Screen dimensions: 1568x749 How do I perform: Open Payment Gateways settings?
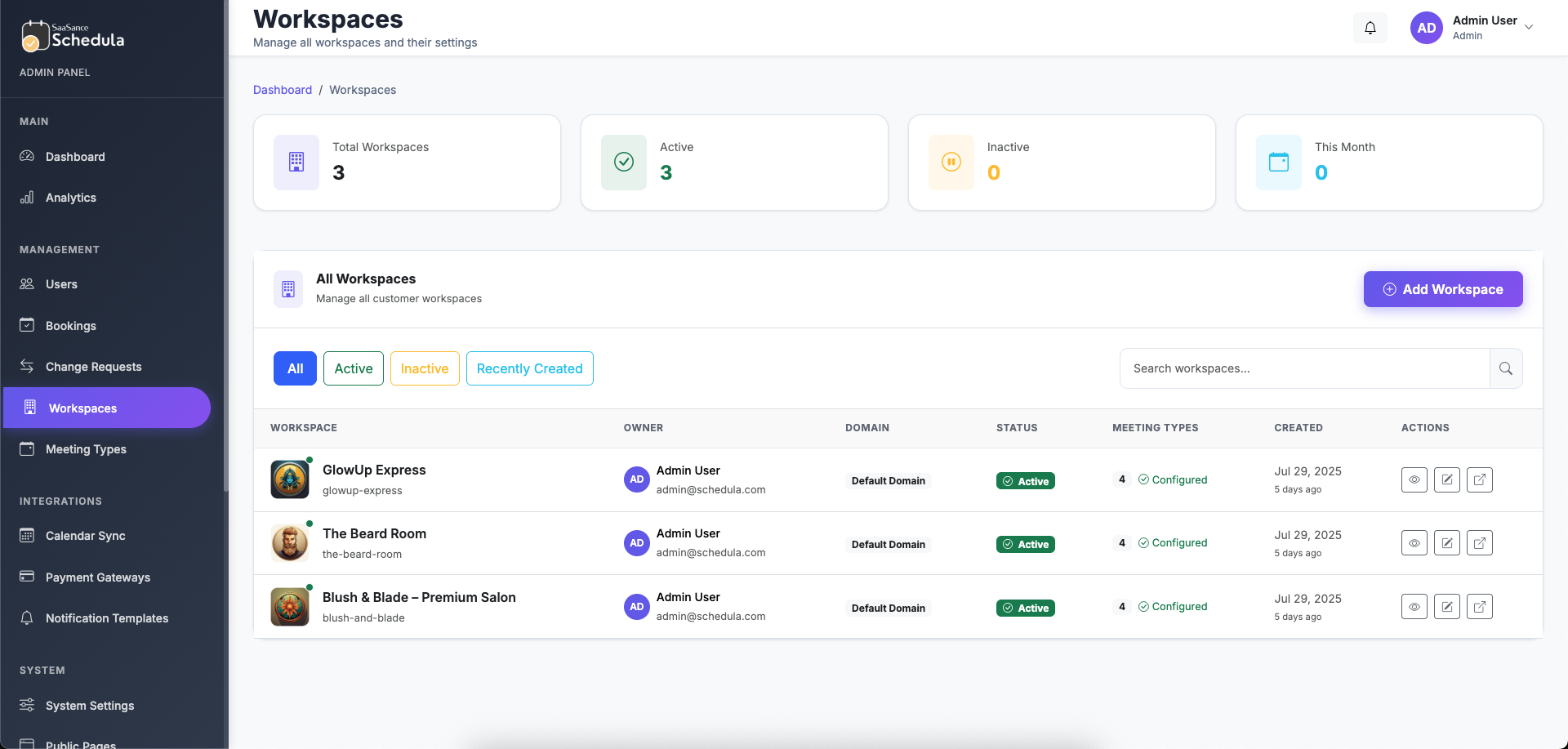pyautogui.click(x=97, y=577)
